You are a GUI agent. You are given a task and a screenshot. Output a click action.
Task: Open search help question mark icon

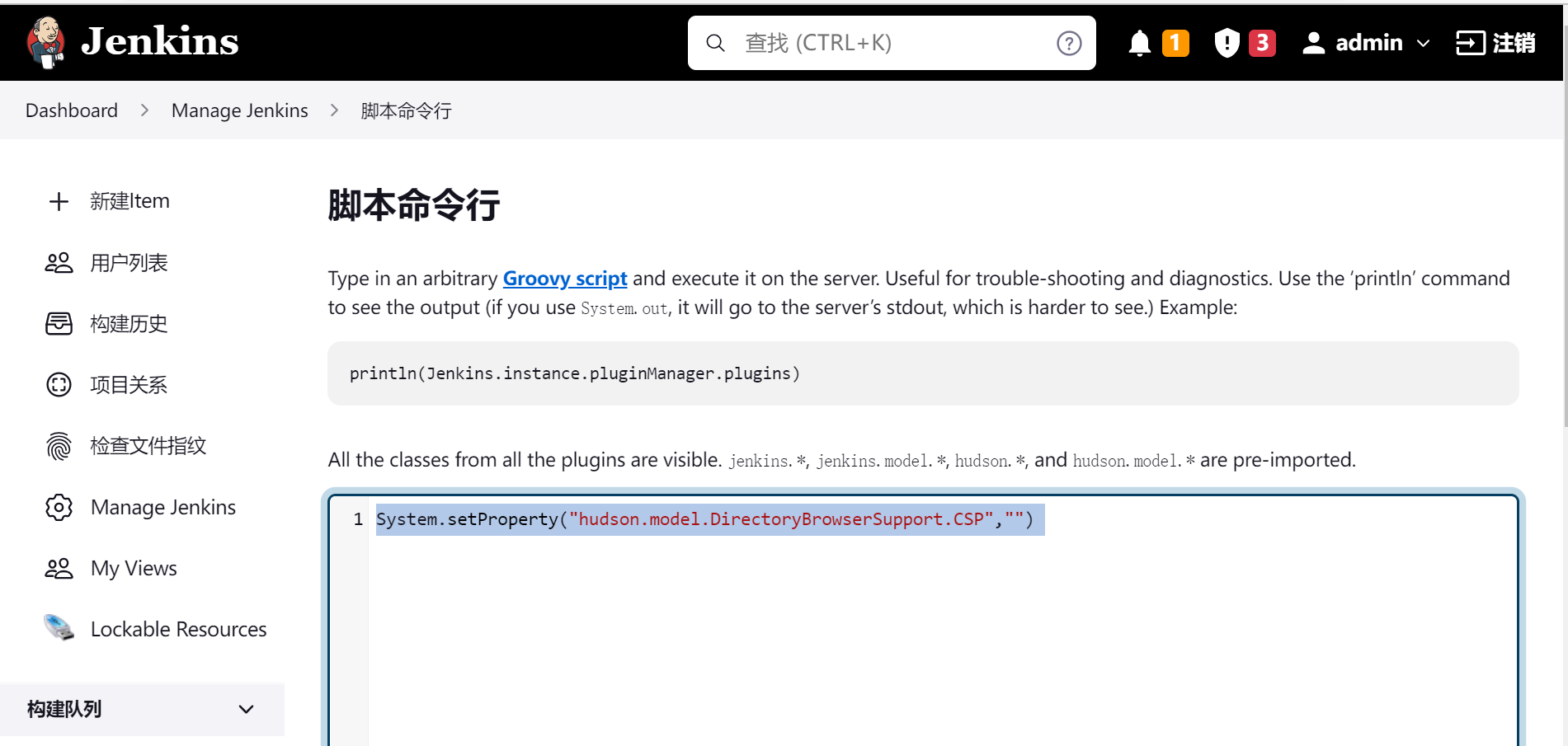[x=1069, y=43]
